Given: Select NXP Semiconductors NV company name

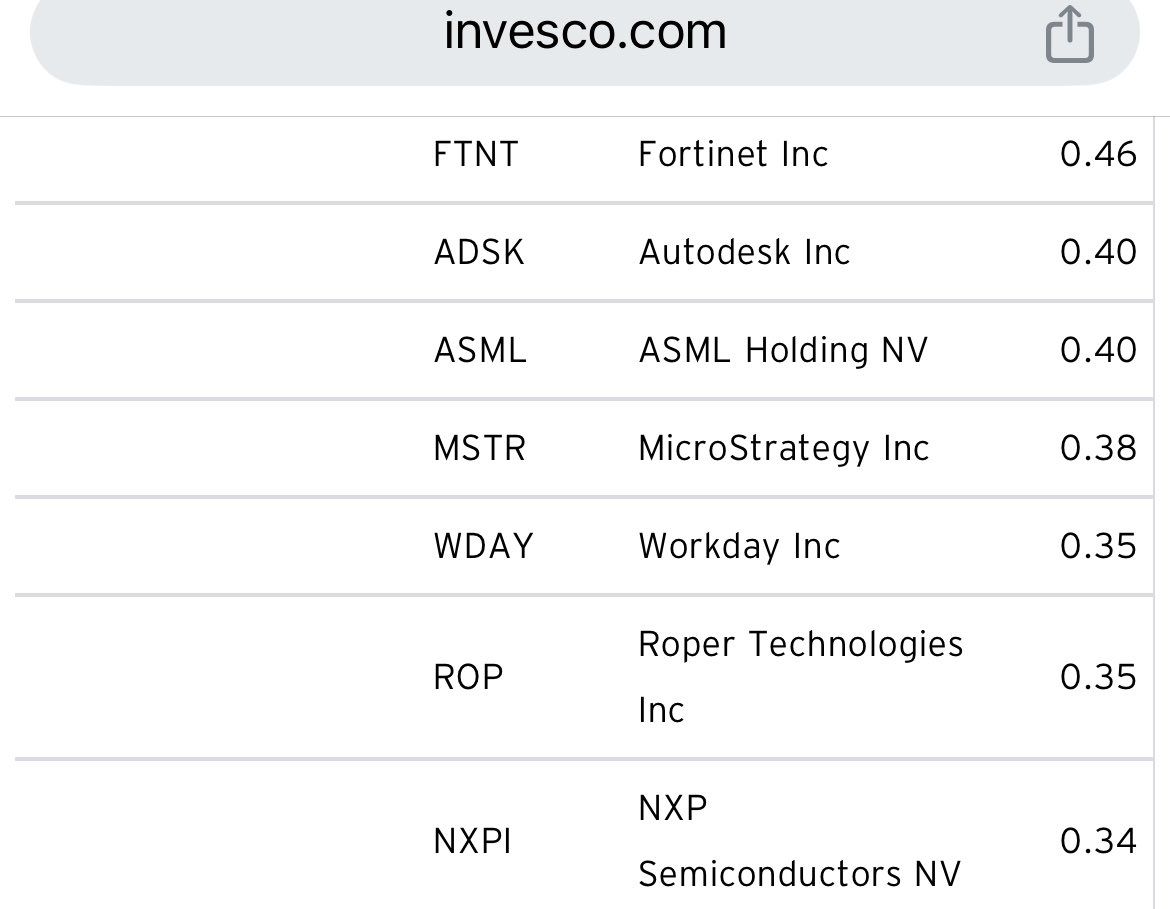Looking at the screenshot, I should (x=799, y=841).
